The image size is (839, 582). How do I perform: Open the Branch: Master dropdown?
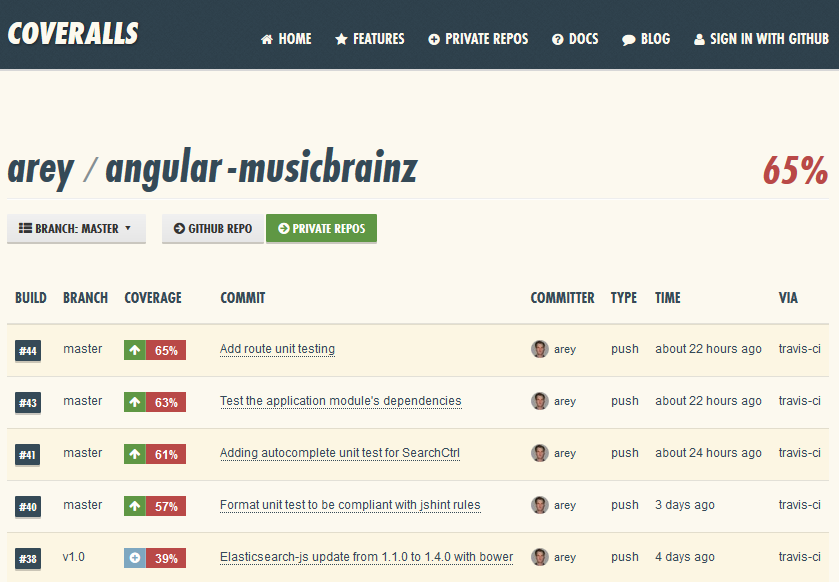coord(76,228)
